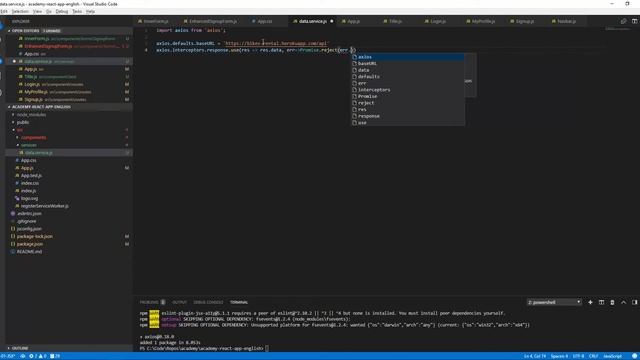
Task: Choose 'interceptors' autocomplete suggestion
Action: [408, 90]
